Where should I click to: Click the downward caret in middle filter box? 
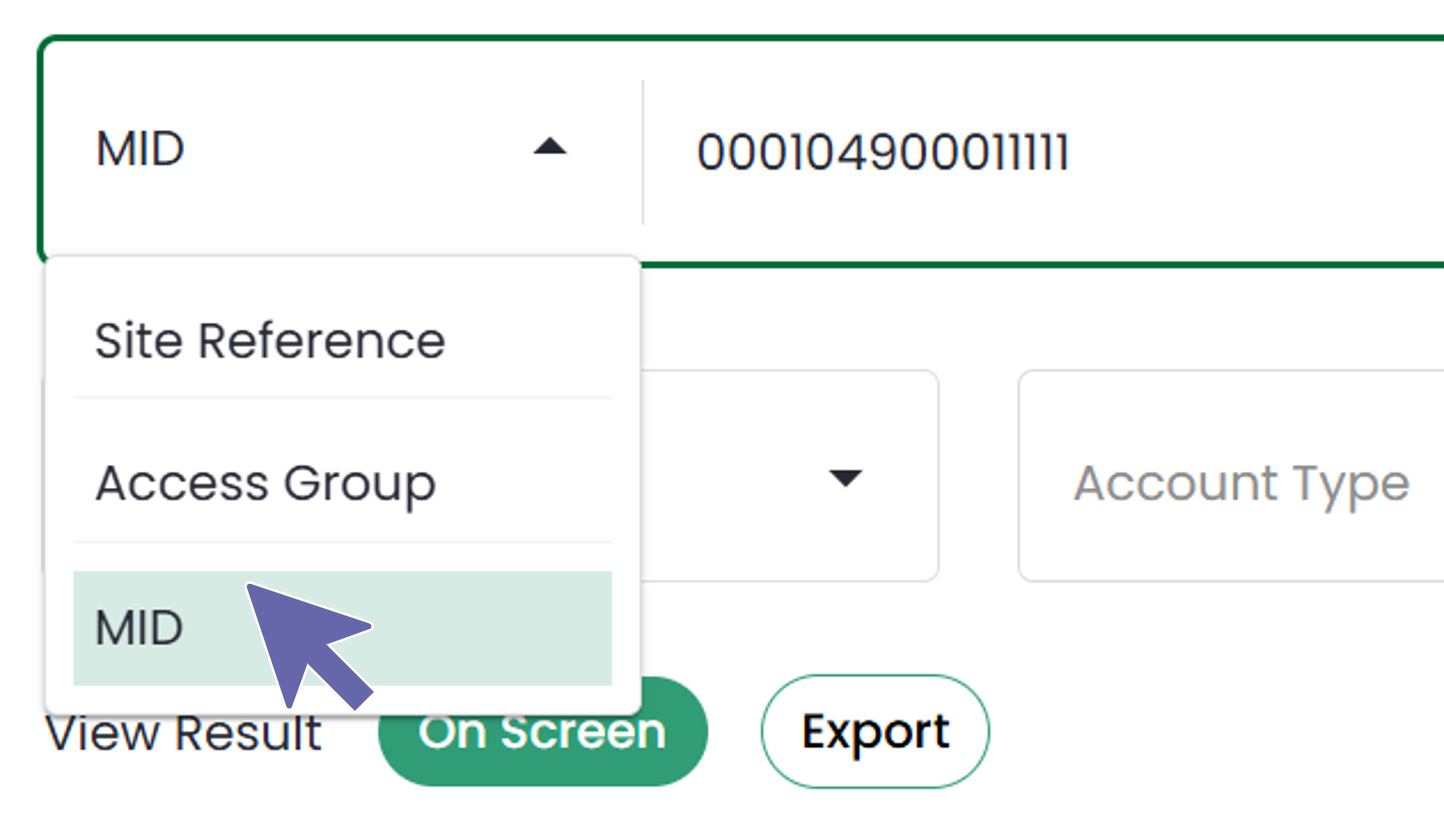(x=845, y=480)
